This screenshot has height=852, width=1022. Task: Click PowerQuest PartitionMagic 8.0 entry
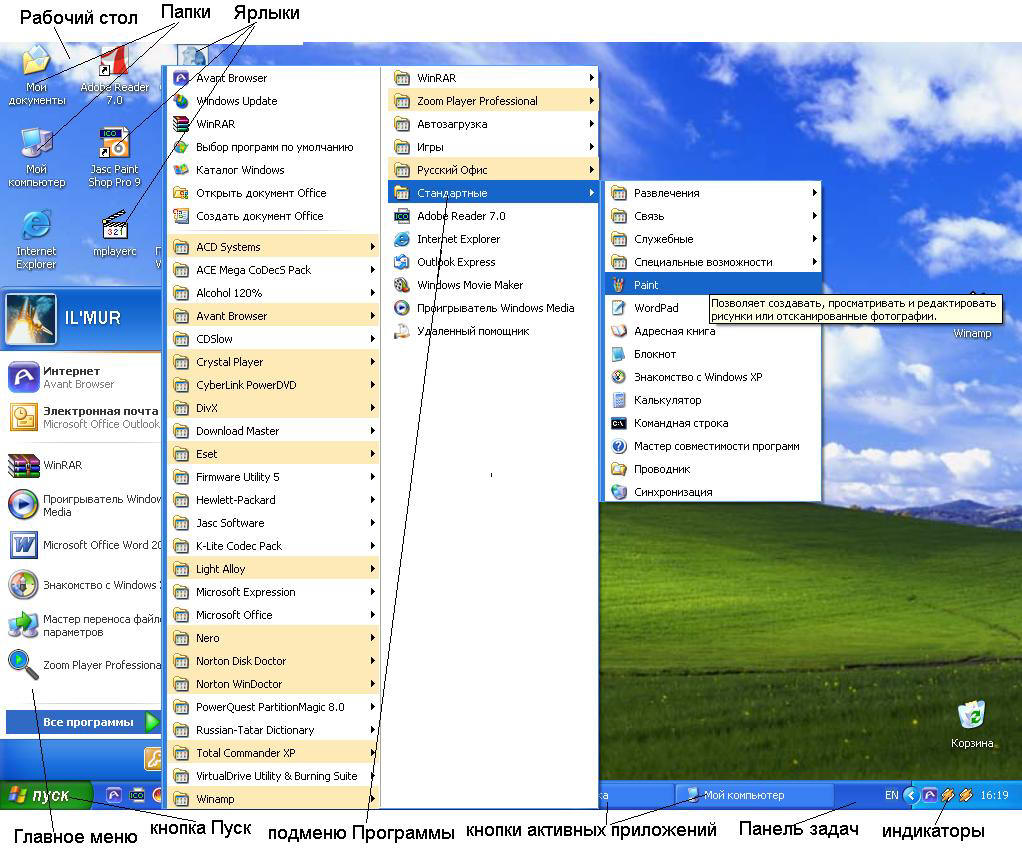tap(274, 707)
